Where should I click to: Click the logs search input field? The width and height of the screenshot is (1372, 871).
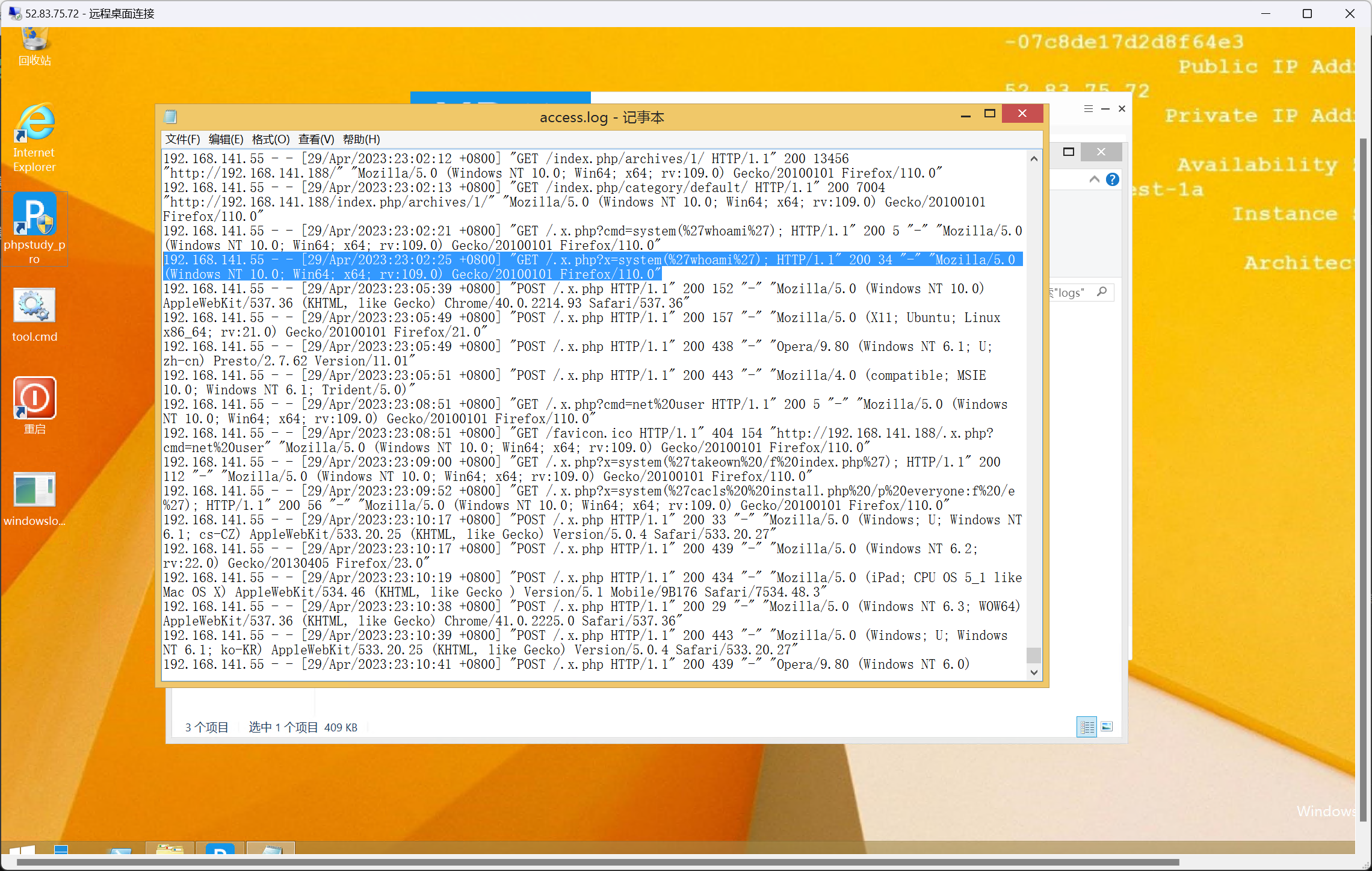[1070, 293]
